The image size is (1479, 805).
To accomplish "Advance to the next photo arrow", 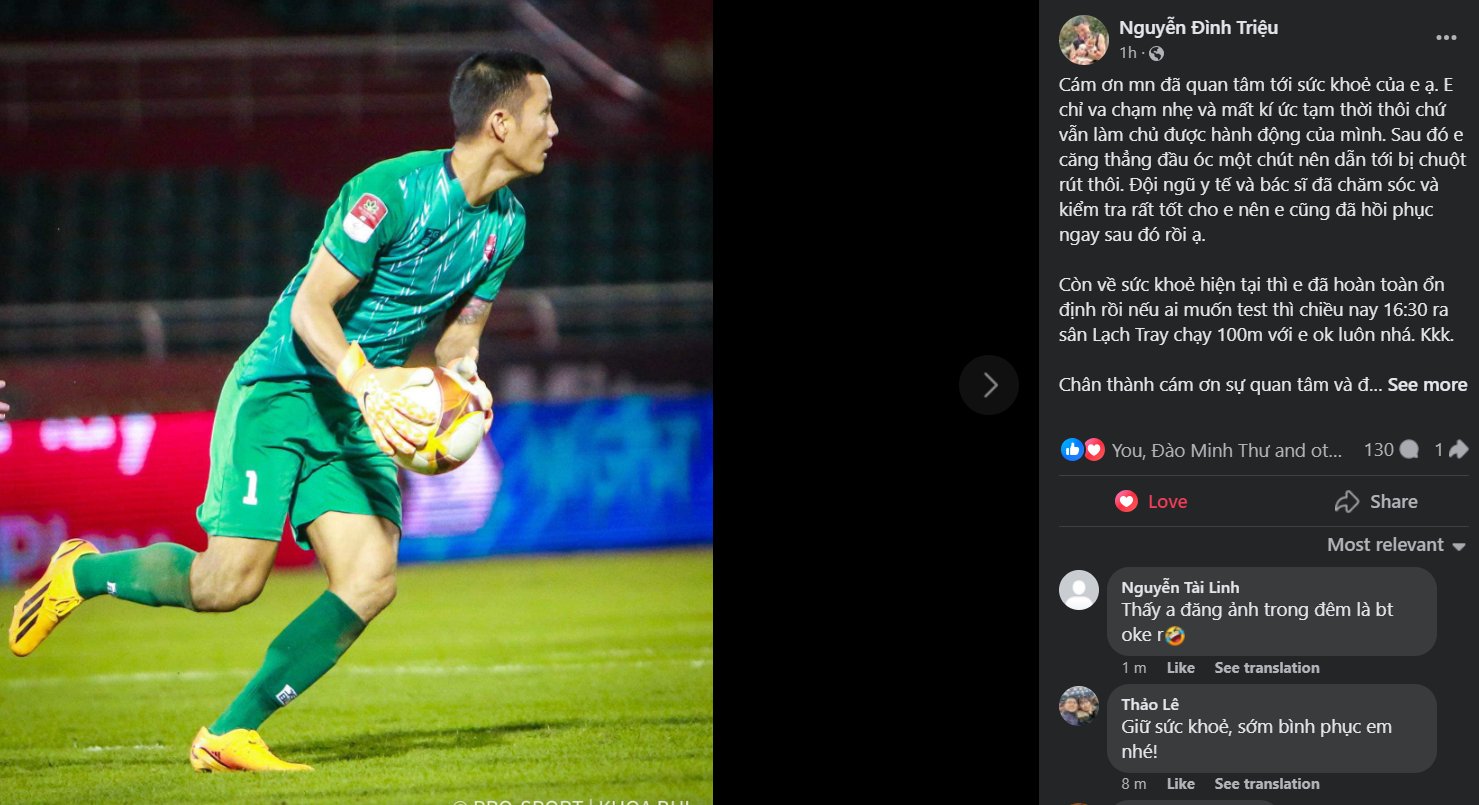I will click(989, 385).
